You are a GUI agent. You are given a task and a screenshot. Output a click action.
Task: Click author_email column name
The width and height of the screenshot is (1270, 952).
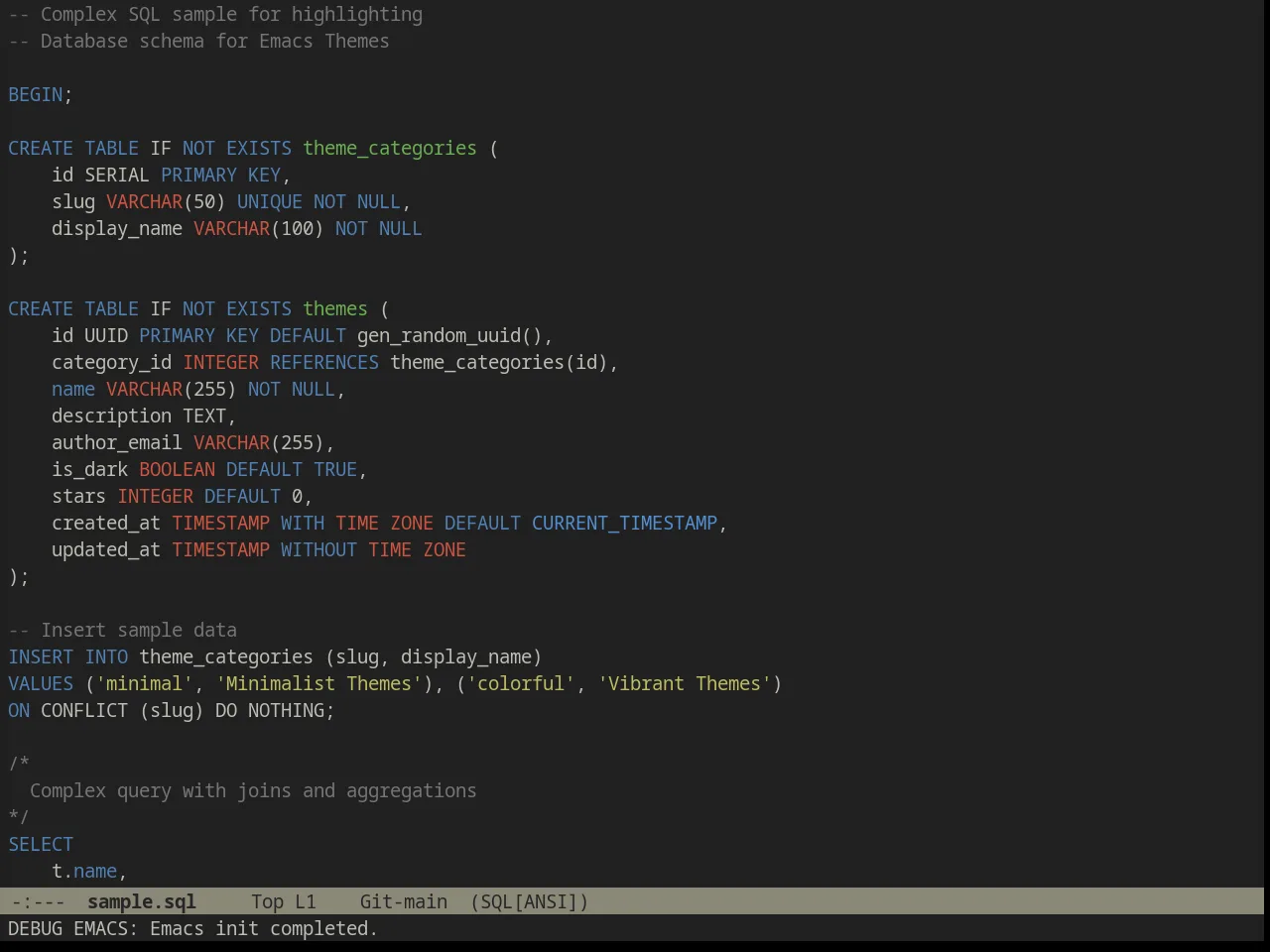117,442
